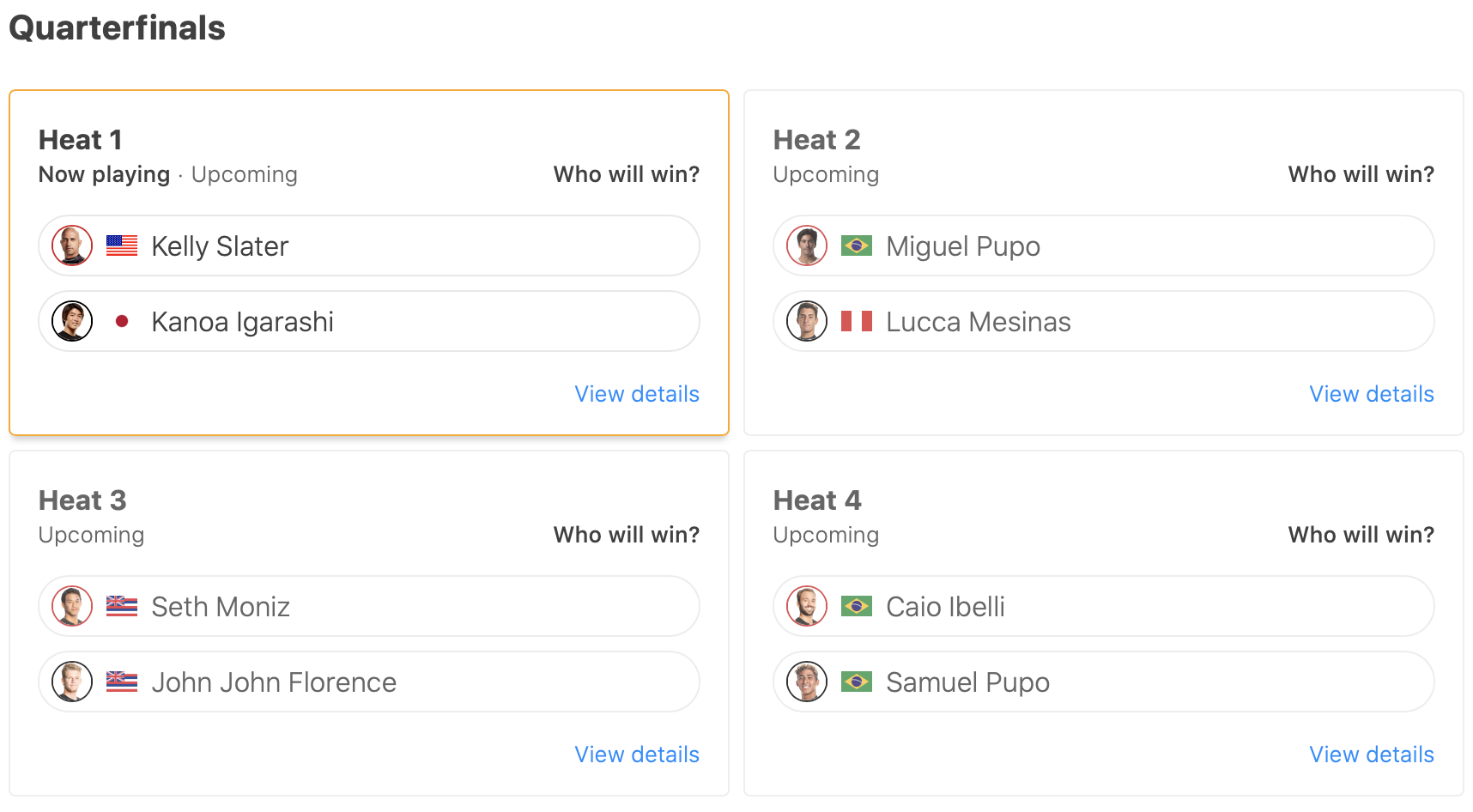
Task: Click Kelly Slater's avatar photo
Action: (x=72, y=246)
